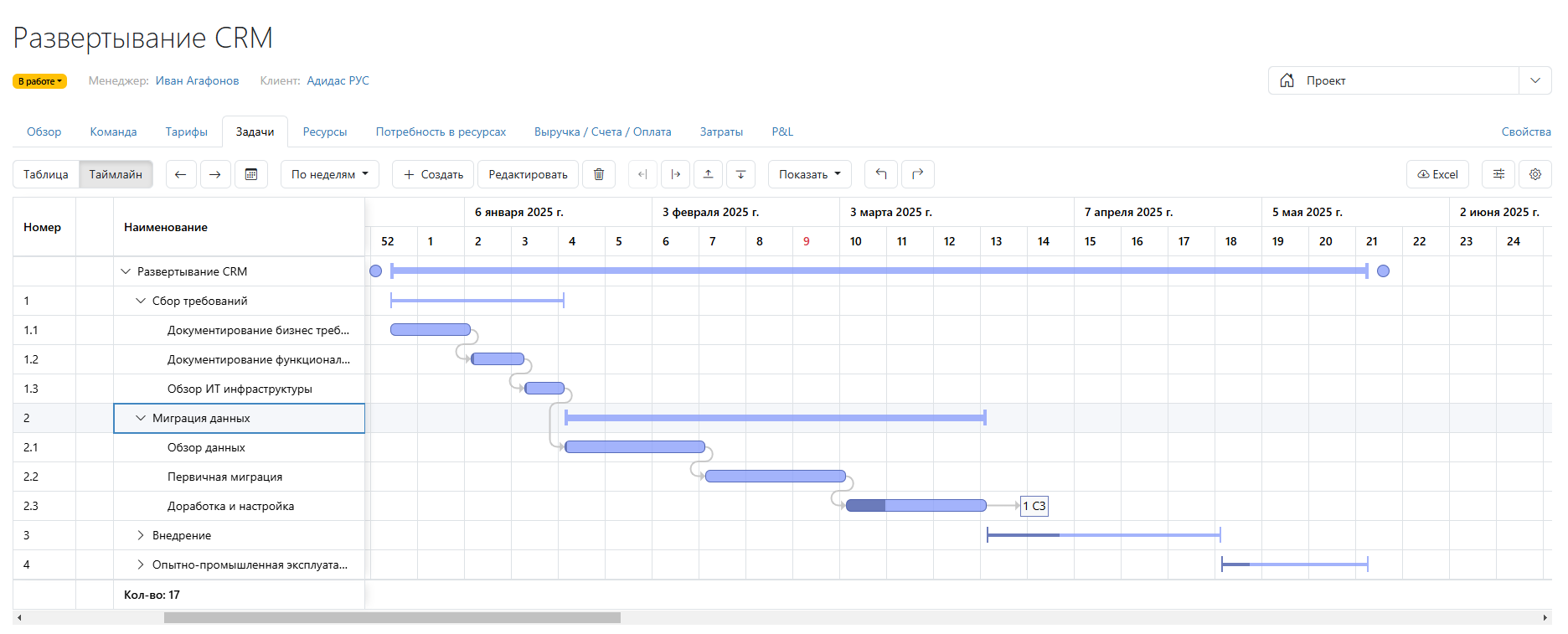Click the Обзор данных Gantt bar
This screenshot has width=1568, height=634.
[x=635, y=447]
